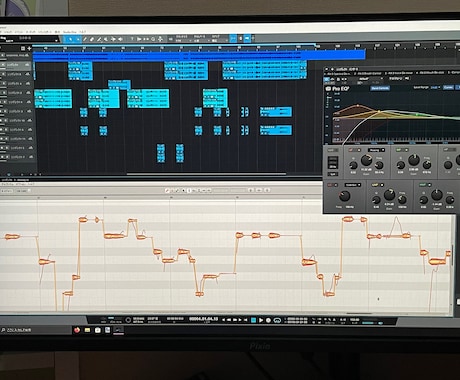Click the Add Track plus icon
This screenshot has width=460, height=380.
click(x=29, y=48)
